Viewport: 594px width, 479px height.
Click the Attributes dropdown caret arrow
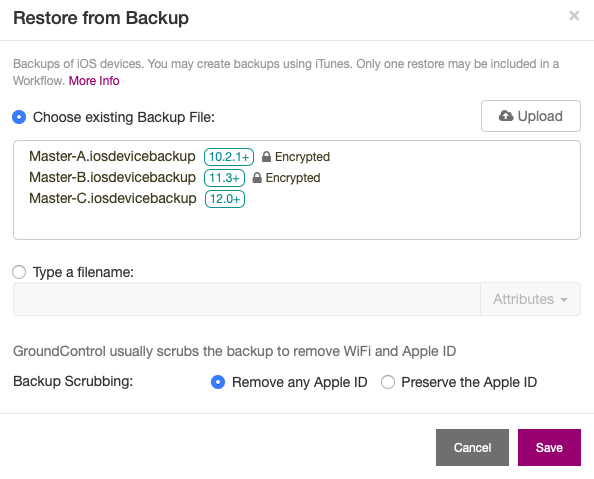click(x=564, y=300)
